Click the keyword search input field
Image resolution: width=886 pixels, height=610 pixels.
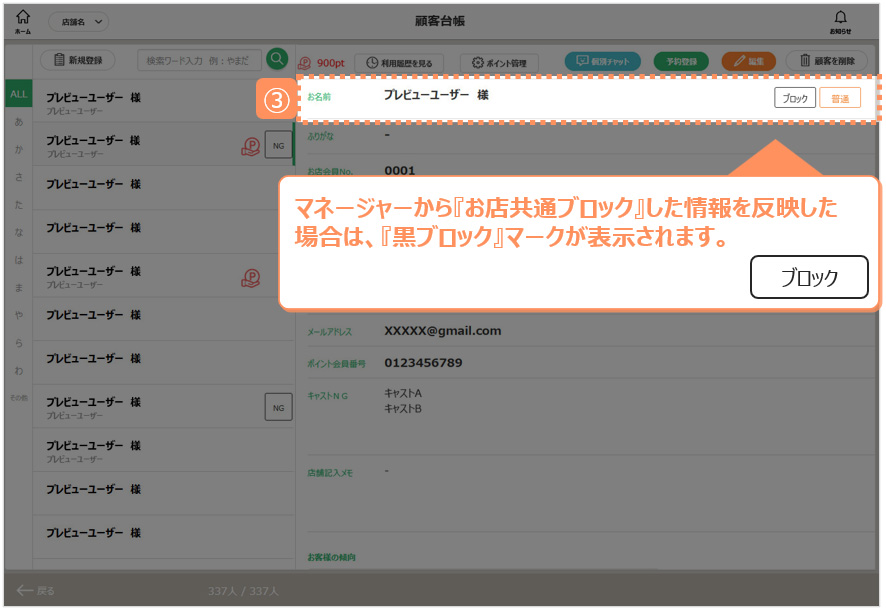200,60
